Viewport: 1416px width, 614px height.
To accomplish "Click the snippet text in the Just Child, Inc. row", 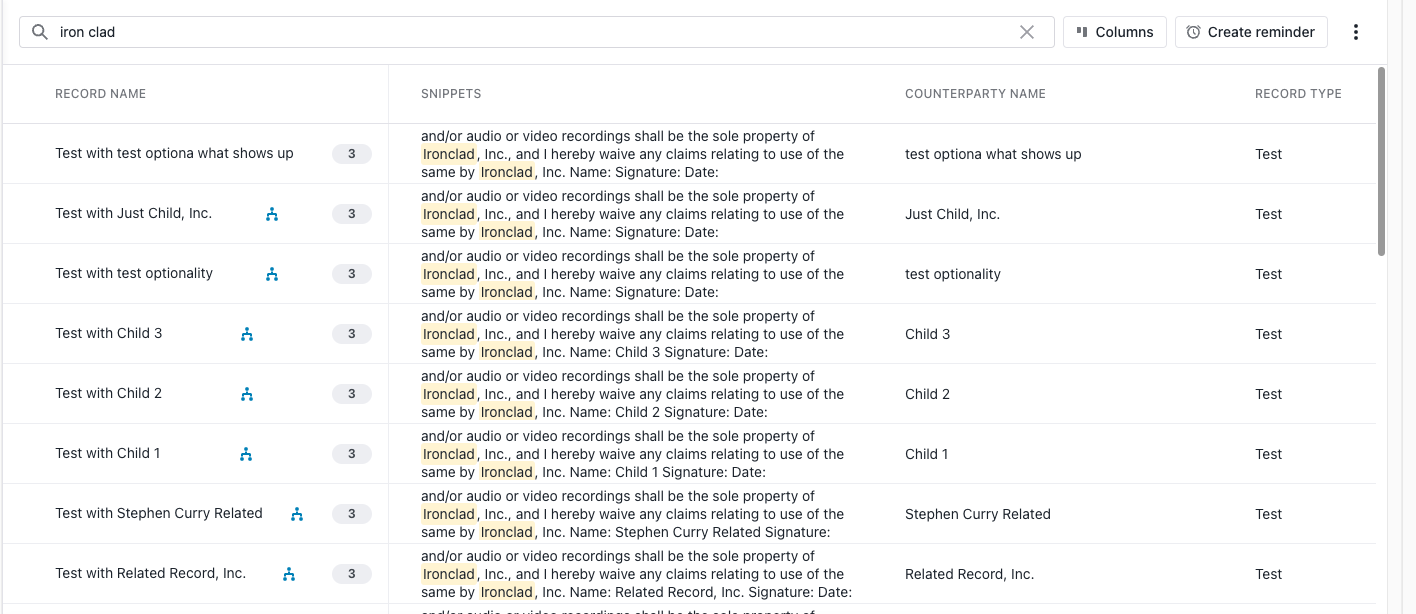I will pos(633,214).
